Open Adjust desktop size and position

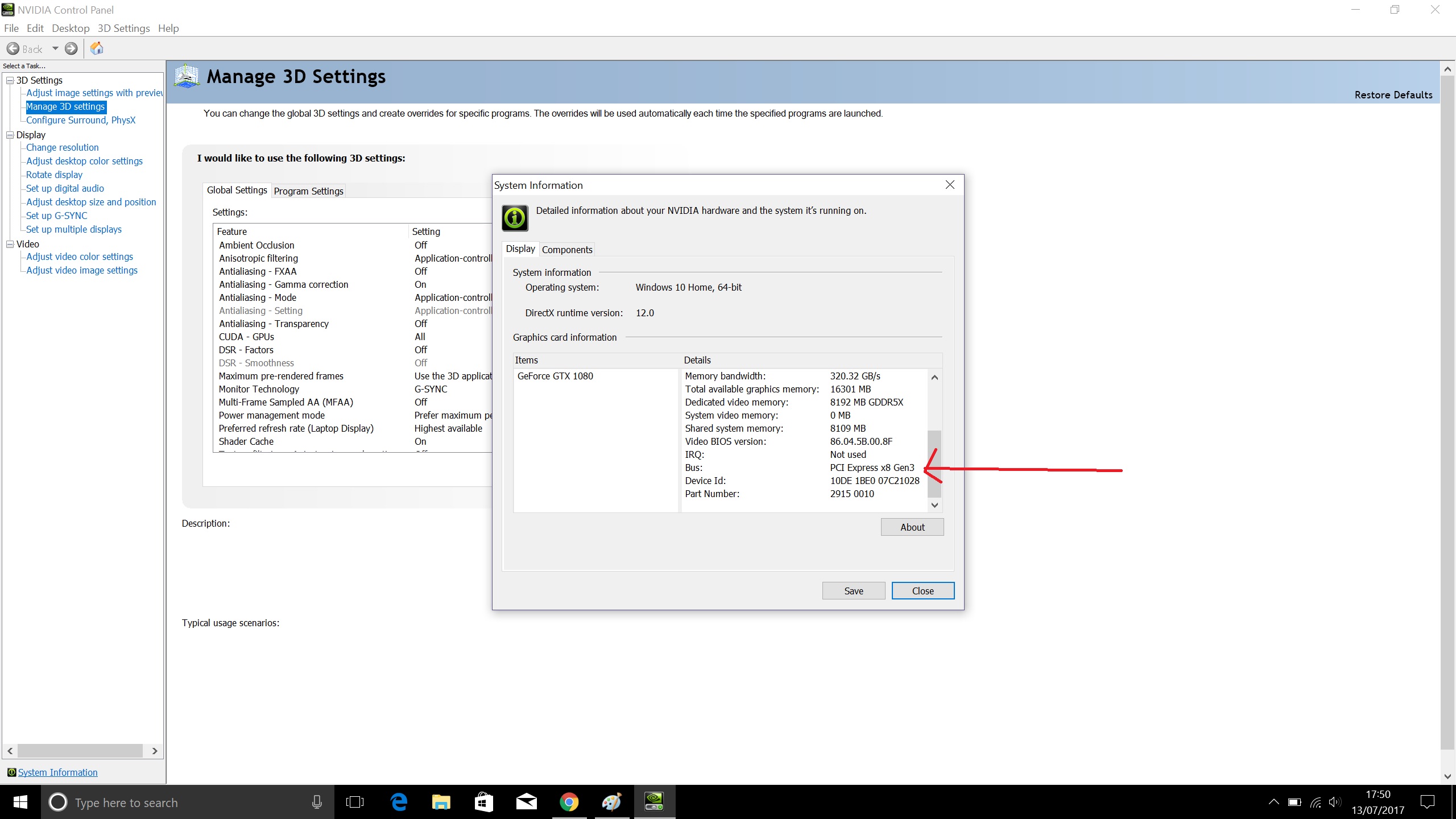coord(91,202)
